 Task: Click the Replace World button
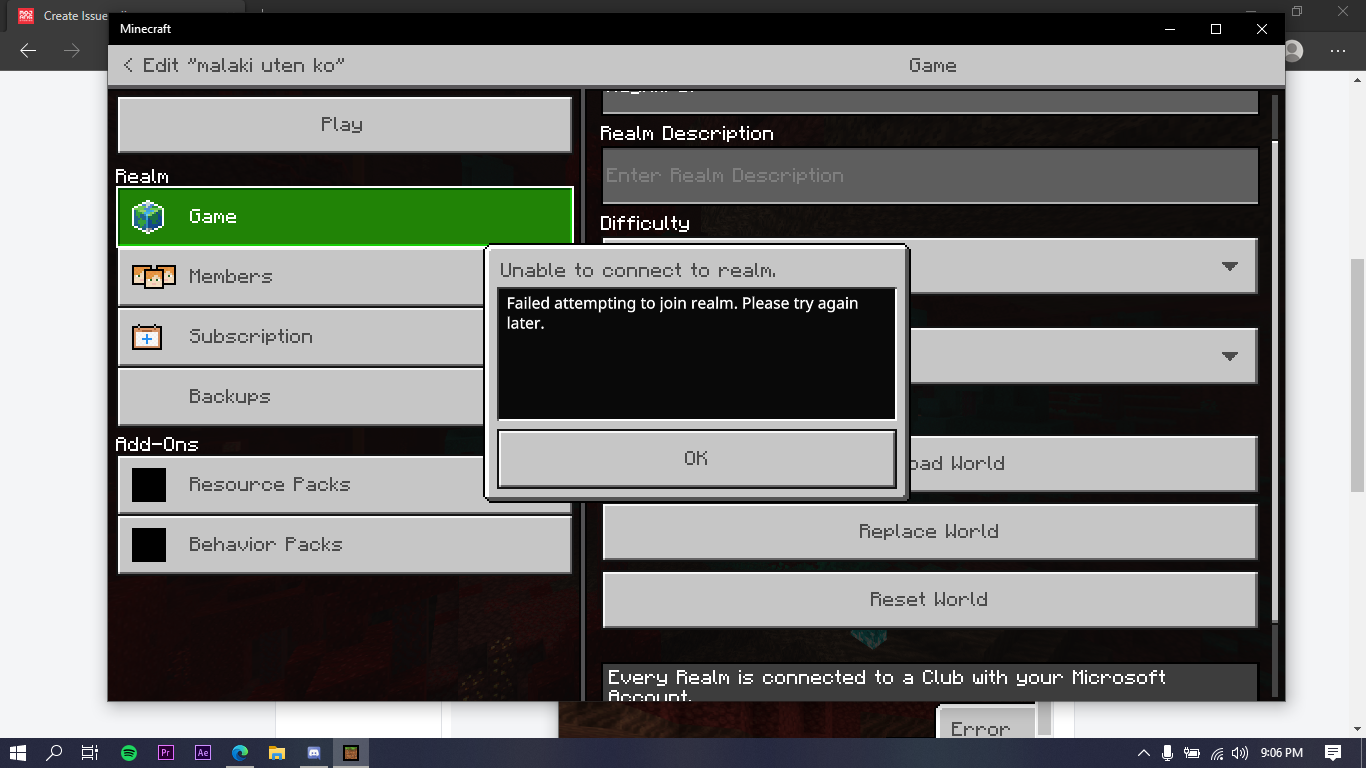[930, 531]
